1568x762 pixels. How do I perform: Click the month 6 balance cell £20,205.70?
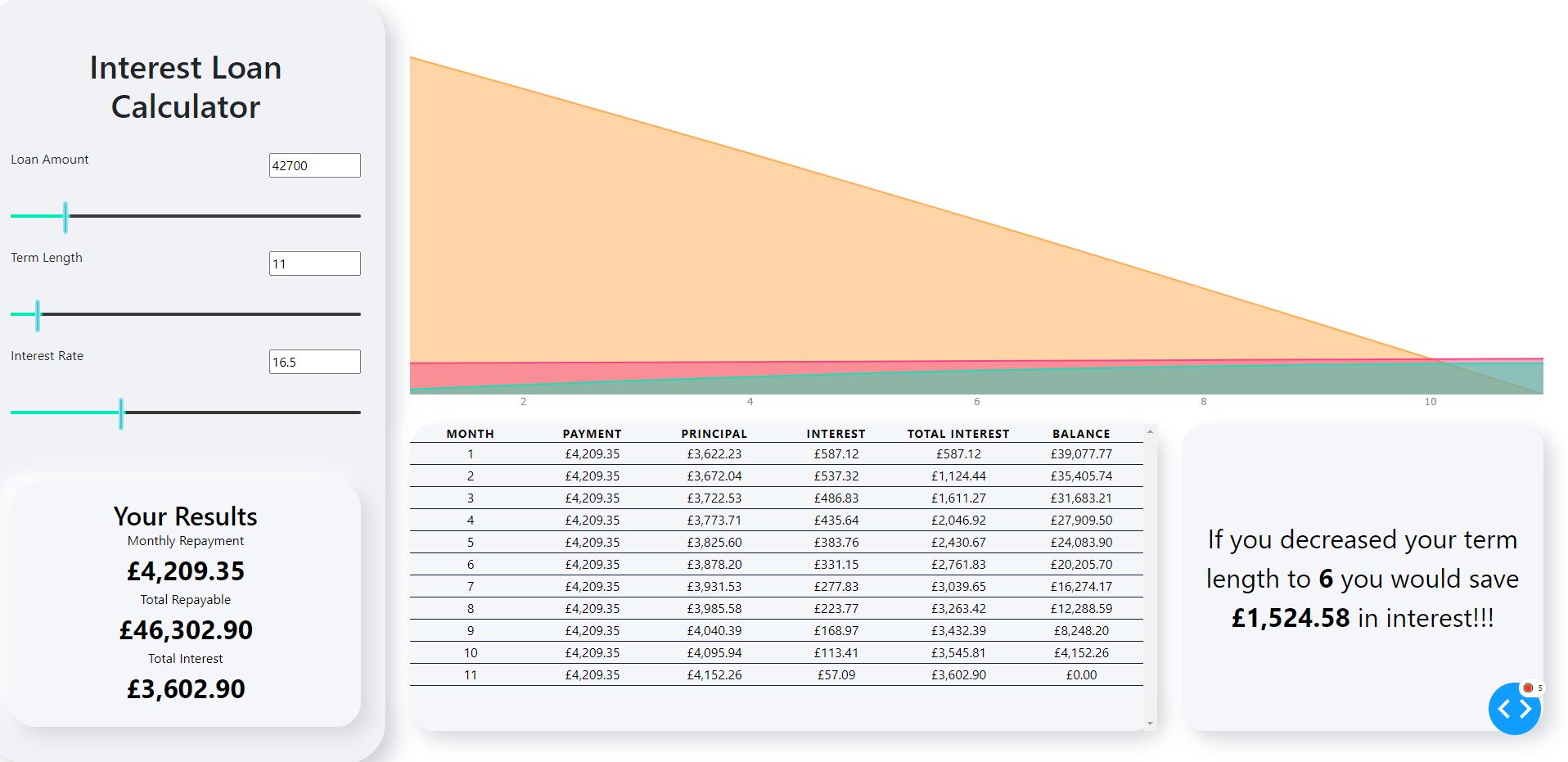1081,565
